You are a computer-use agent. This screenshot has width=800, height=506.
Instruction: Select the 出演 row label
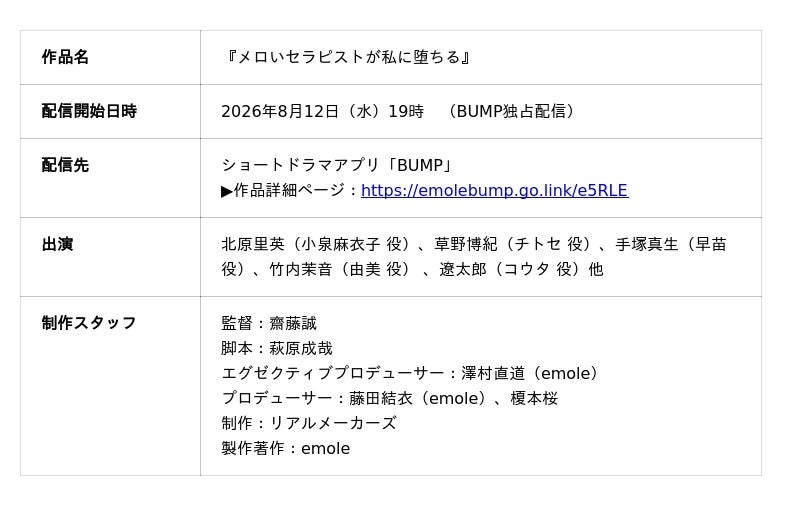pyautogui.click(x=57, y=244)
